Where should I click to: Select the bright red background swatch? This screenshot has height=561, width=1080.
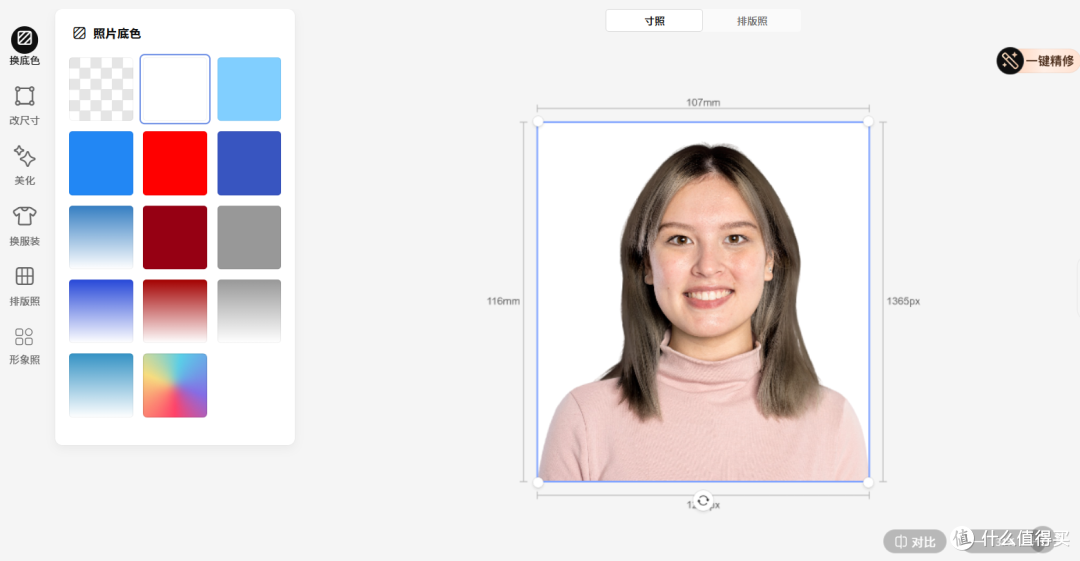click(175, 163)
